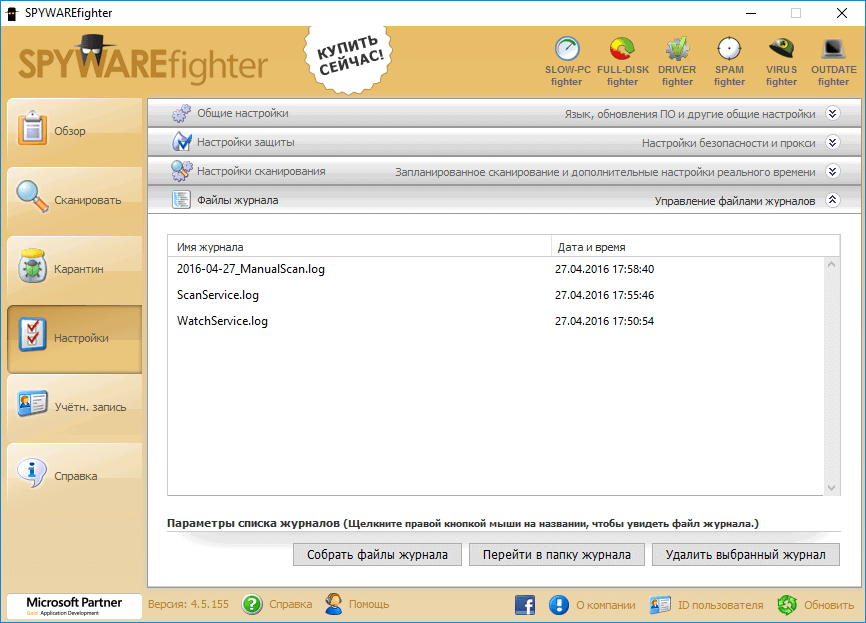The height and width of the screenshot is (623, 866).
Task: Click the Настройки сканирования icon
Action: coord(181,171)
